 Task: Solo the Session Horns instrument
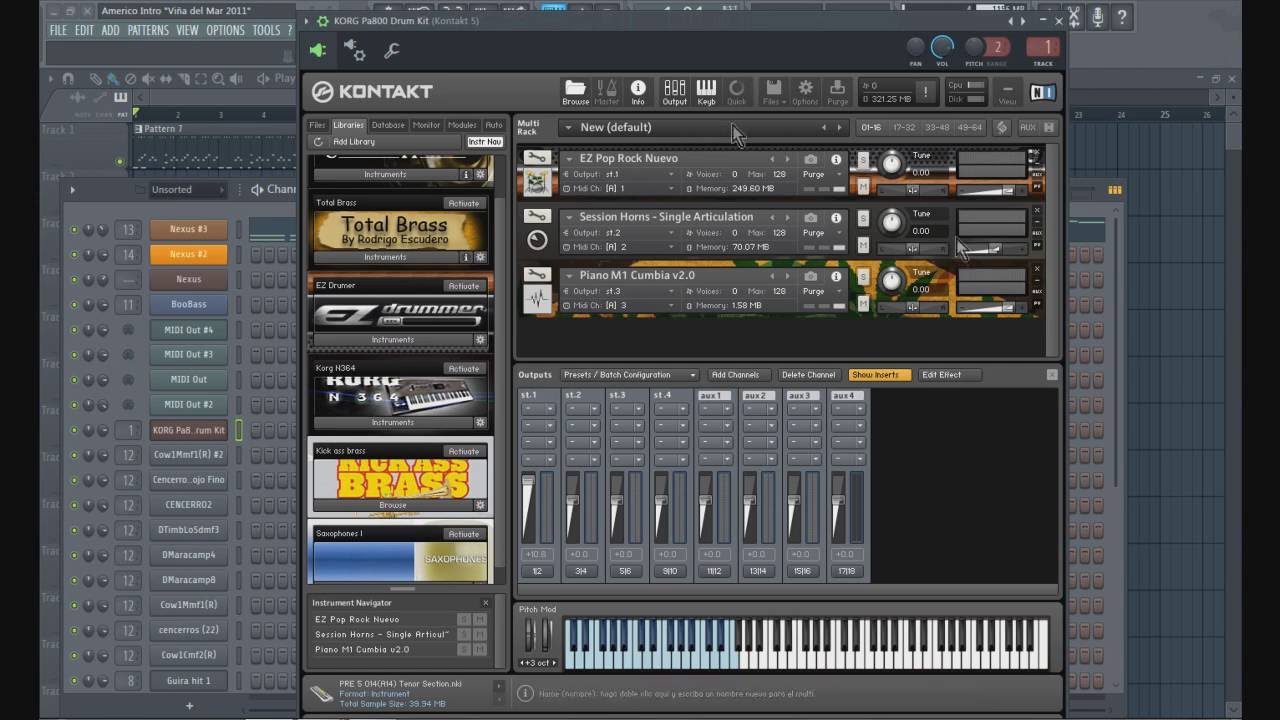click(863, 218)
